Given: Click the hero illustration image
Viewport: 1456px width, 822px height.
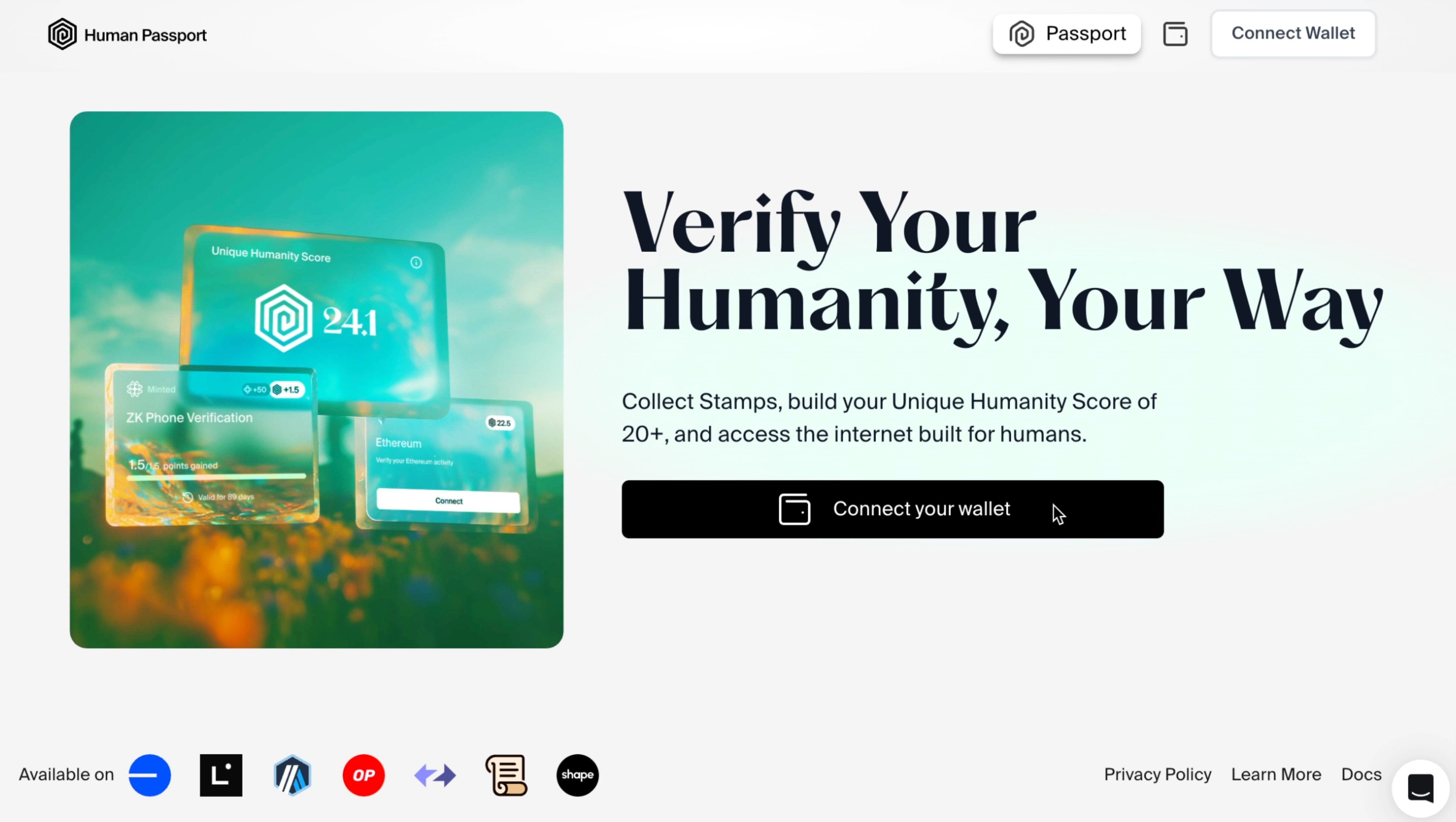Looking at the screenshot, I should (x=316, y=379).
